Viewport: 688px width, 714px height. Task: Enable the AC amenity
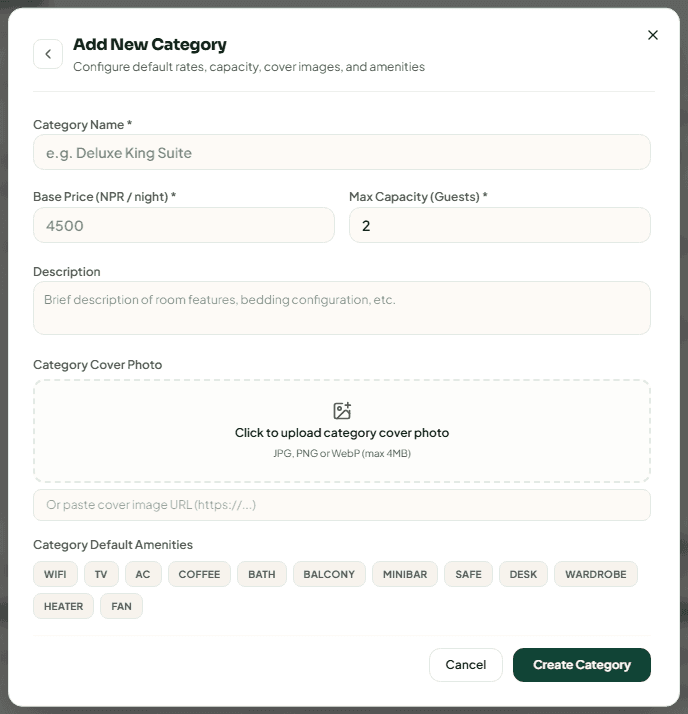[143, 574]
